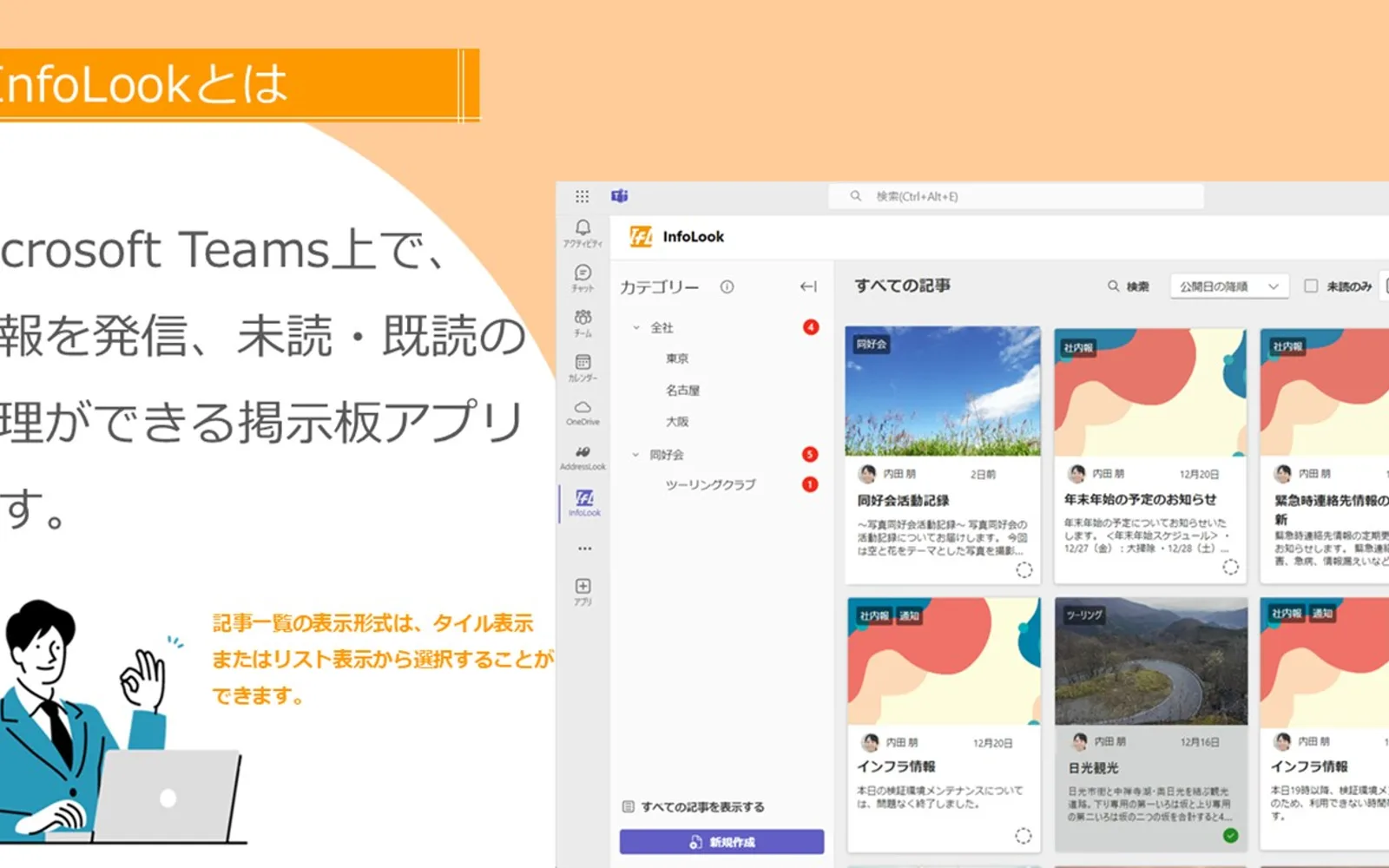The height and width of the screenshot is (868, 1389).
Task: Click the 新規作成 button
Action: pos(721,842)
